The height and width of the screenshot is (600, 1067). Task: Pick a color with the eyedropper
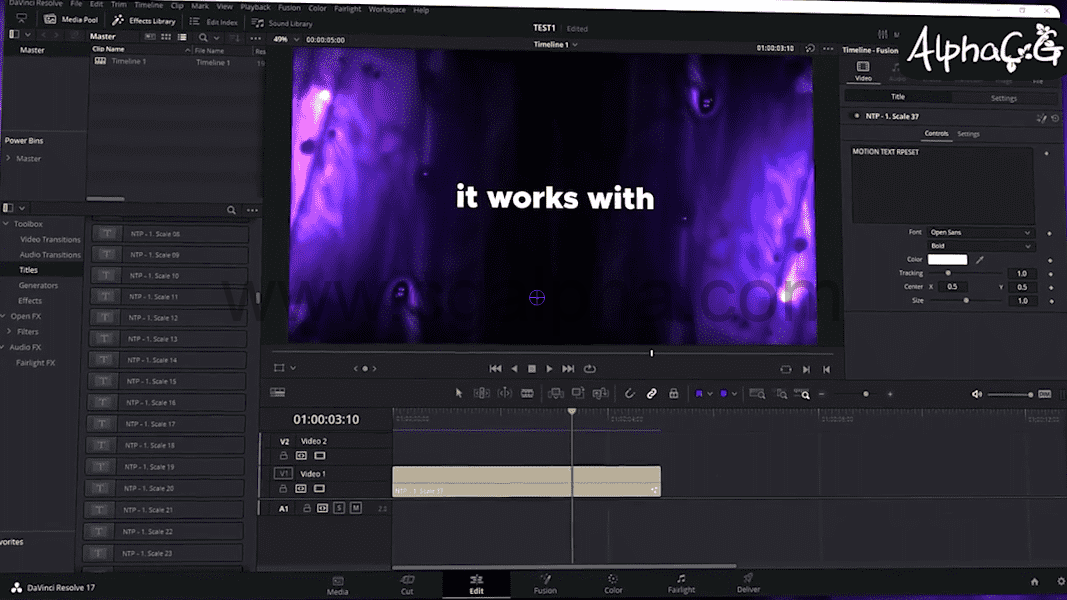coord(980,260)
